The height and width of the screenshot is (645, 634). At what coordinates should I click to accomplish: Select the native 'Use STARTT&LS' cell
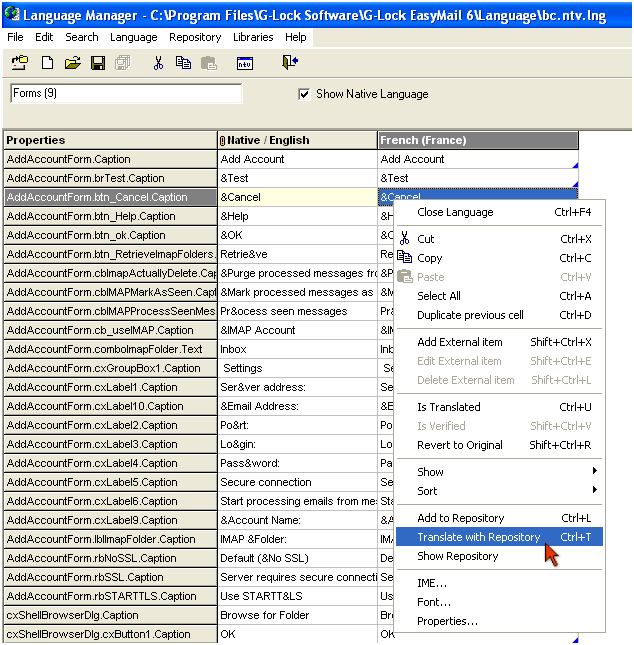pyautogui.click(x=297, y=596)
